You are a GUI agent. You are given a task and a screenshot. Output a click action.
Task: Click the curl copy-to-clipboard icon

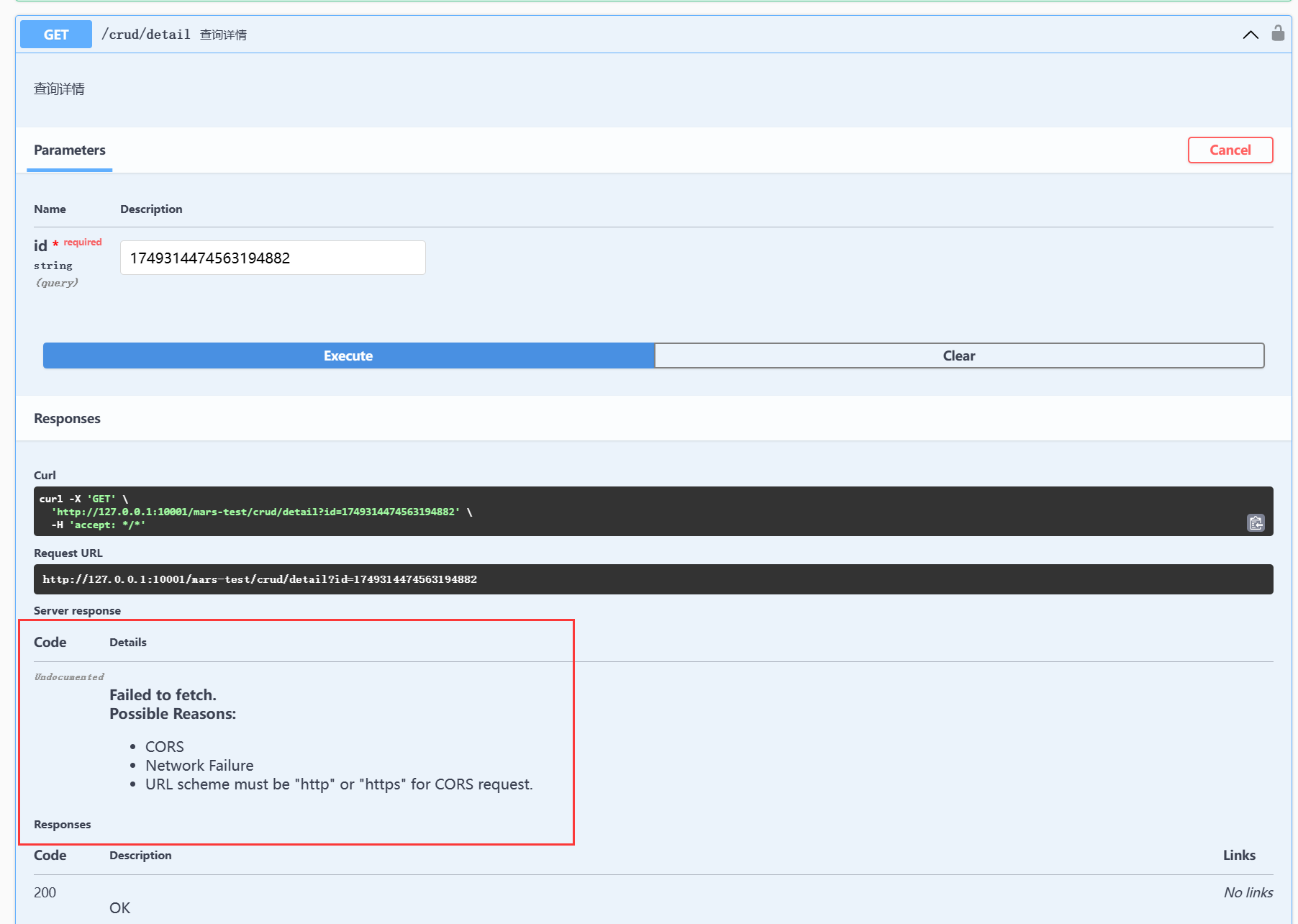tap(1256, 523)
